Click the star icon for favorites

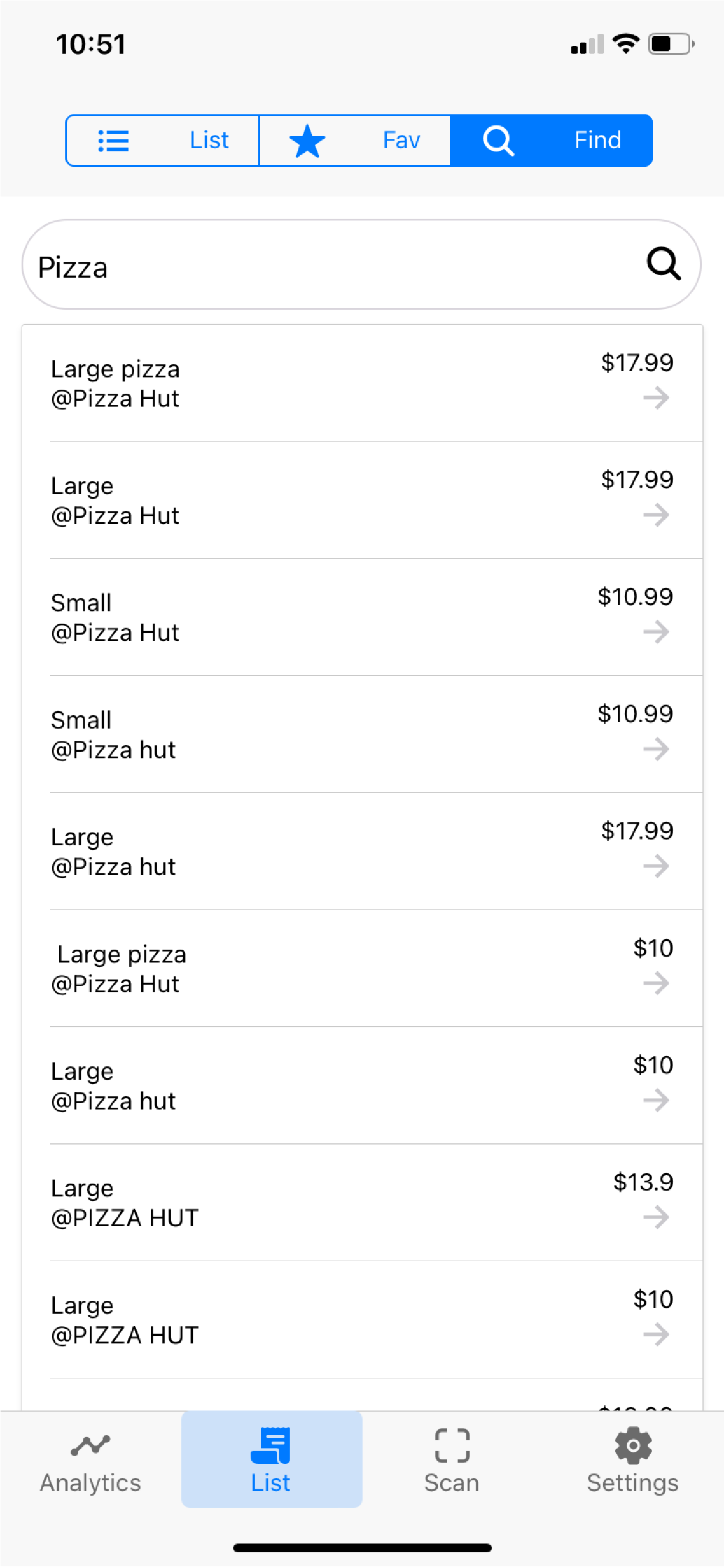tap(307, 141)
